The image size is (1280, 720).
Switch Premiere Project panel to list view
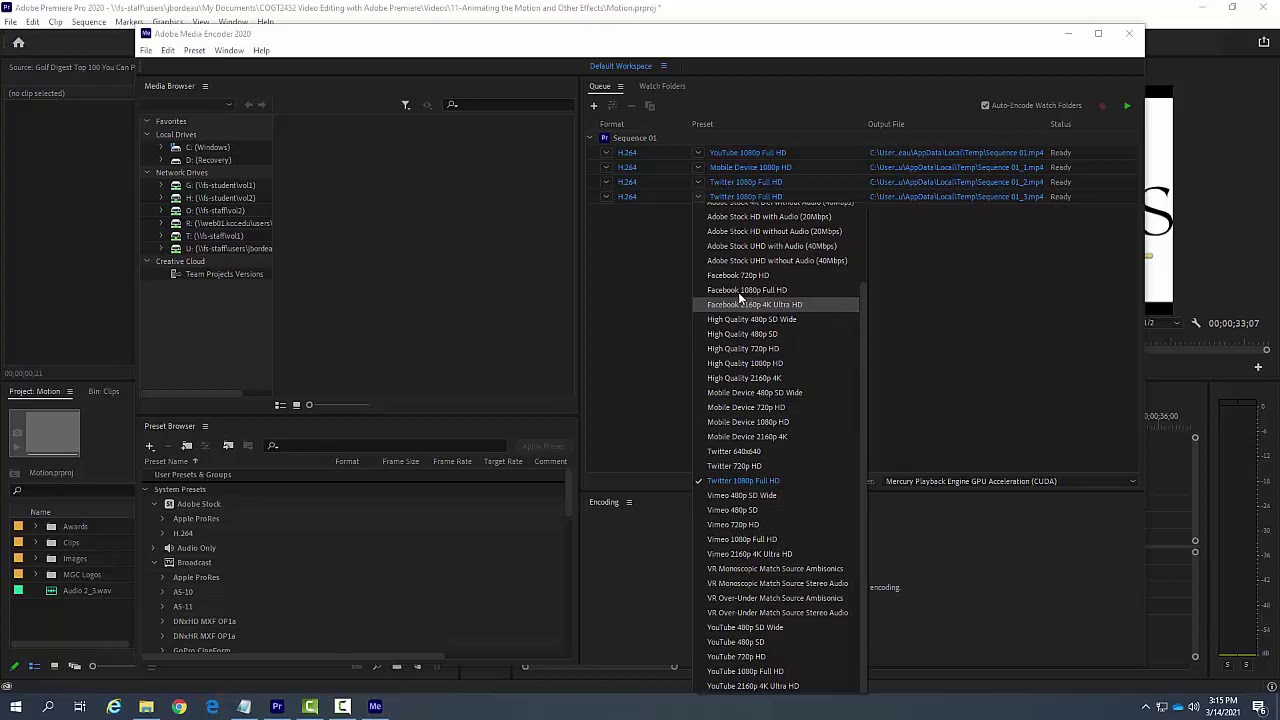click(x=34, y=666)
